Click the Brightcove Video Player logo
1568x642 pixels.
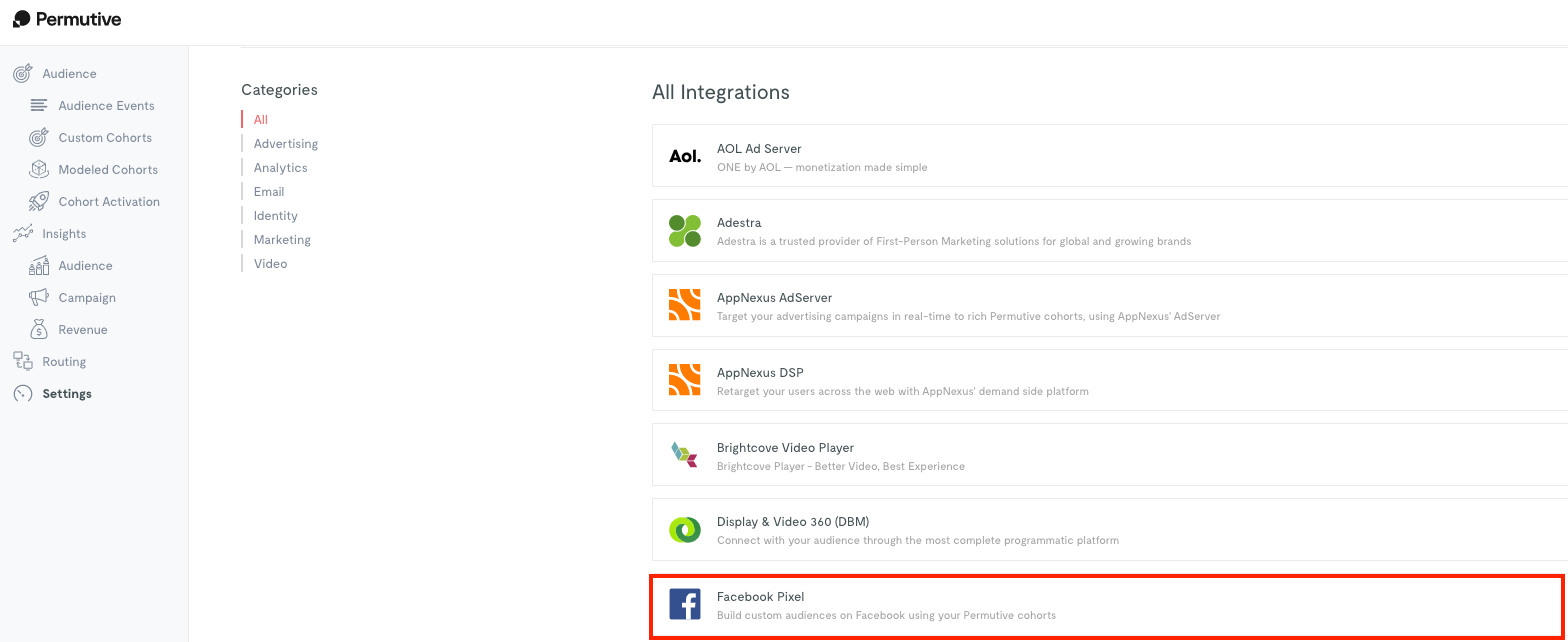coord(685,455)
